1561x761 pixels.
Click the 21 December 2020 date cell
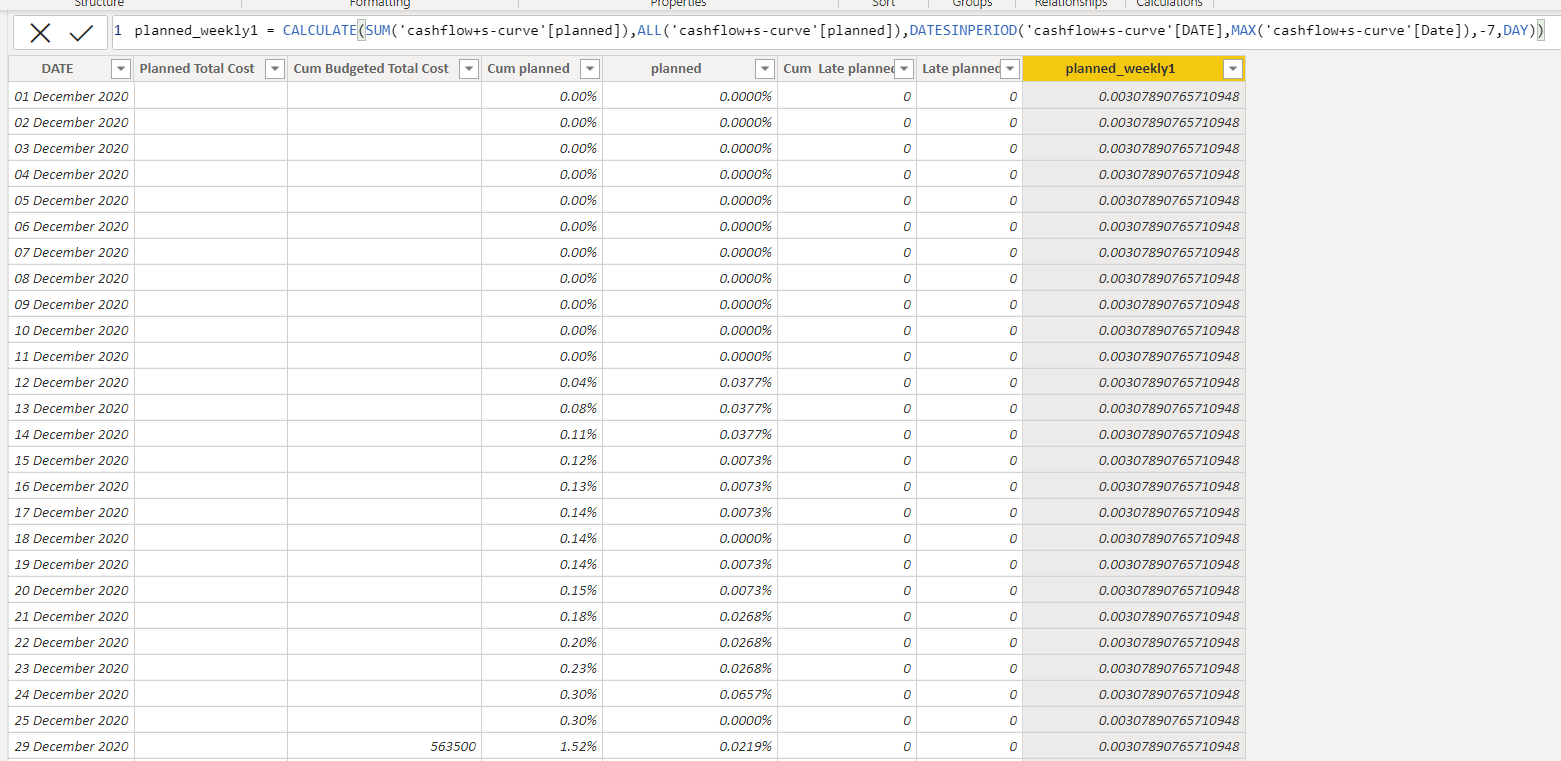point(72,616)
